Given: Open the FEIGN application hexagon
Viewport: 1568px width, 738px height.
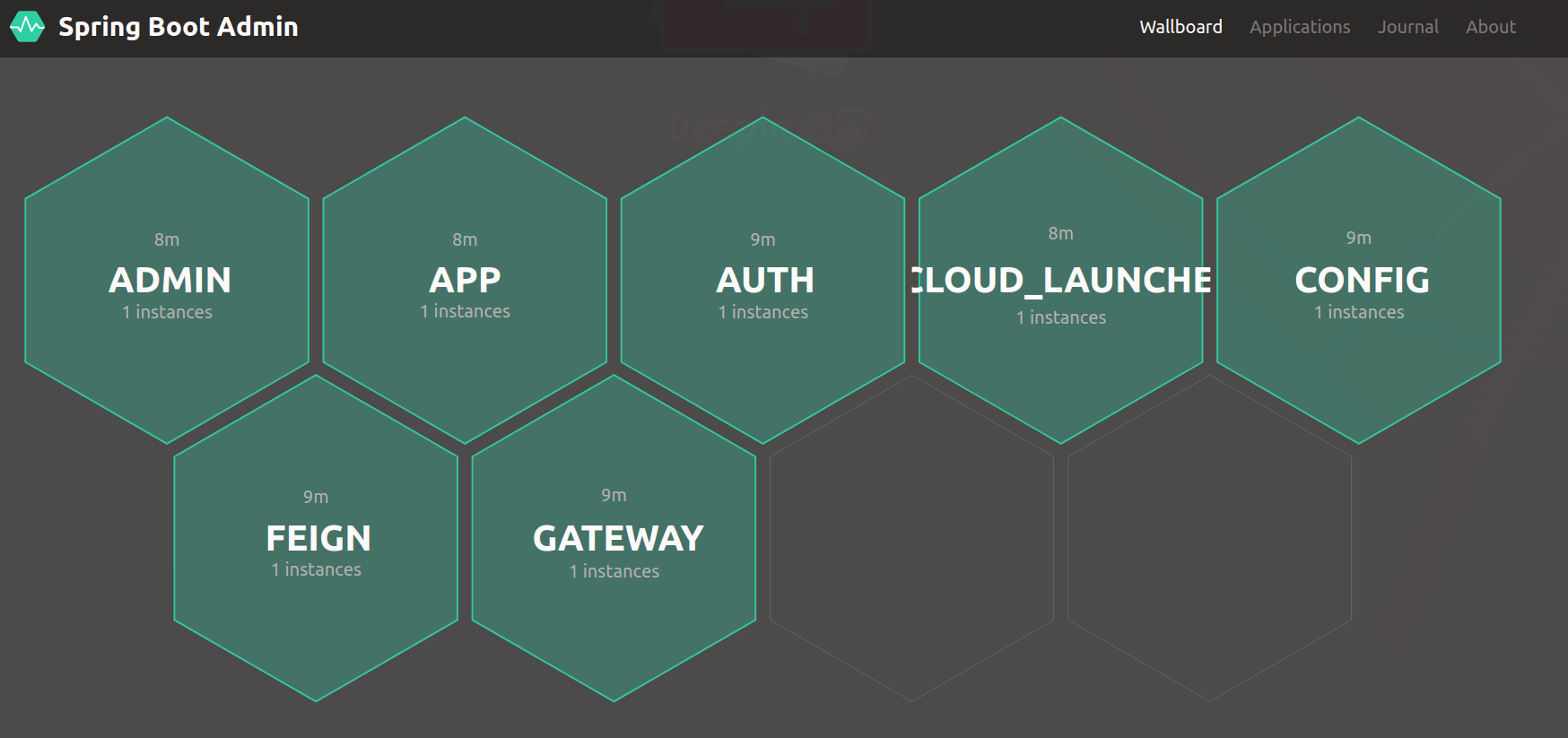Looking at the screenshot, I should coord(316,538).
